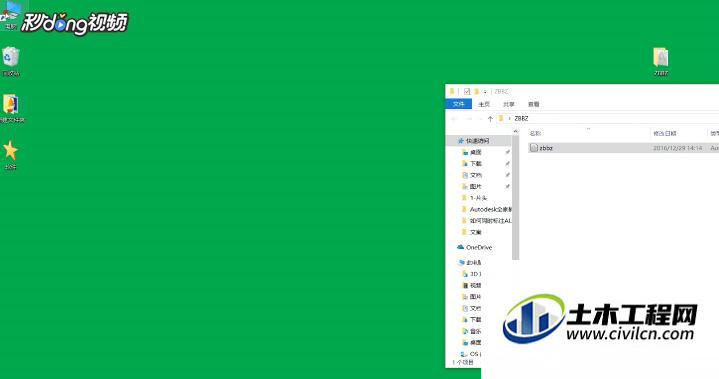The image size is (719, 379).
Task: Switch to the 查看 ribbon tab
Action: [533, 104]
